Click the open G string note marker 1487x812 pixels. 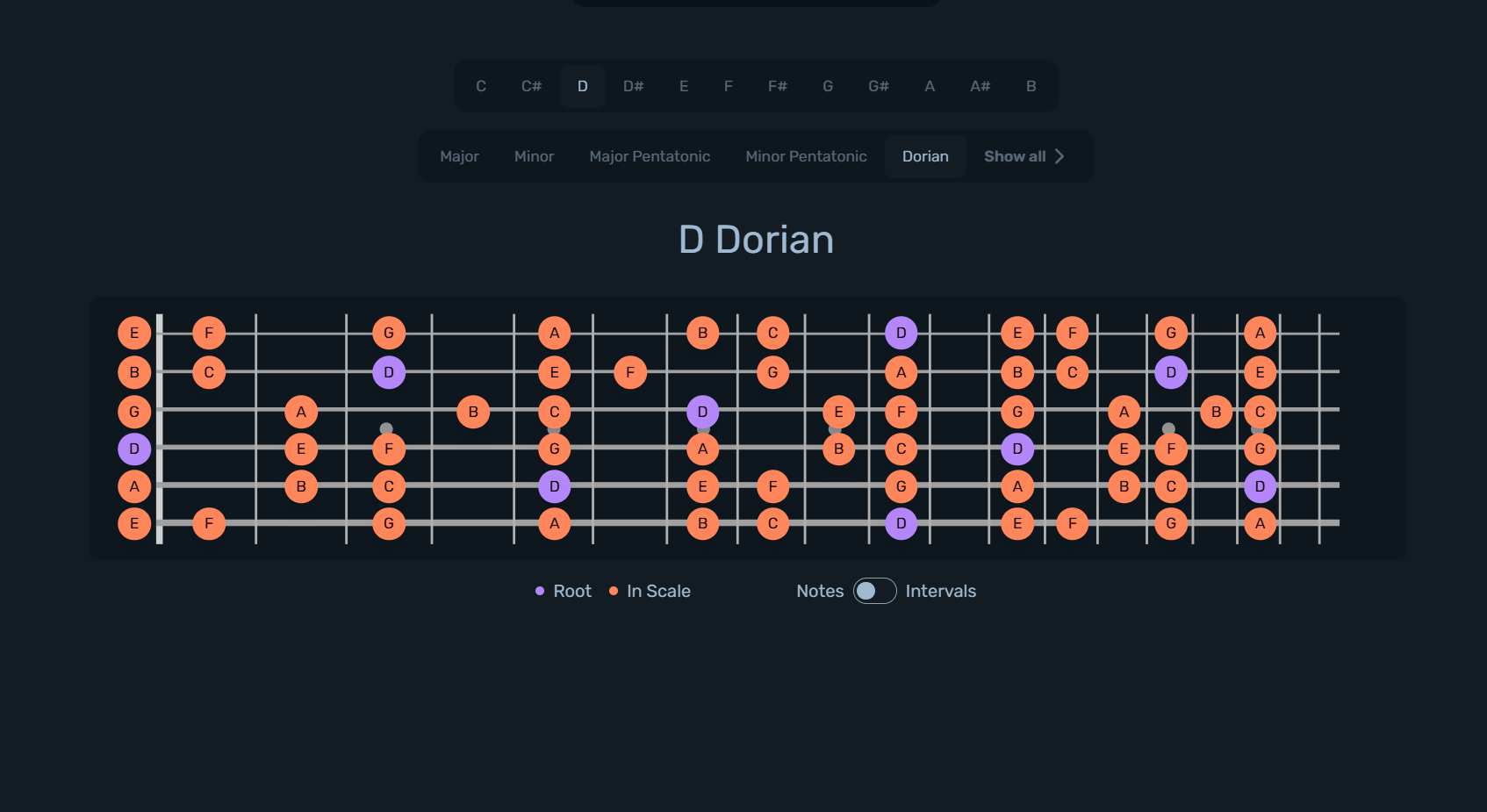[134, 412]
